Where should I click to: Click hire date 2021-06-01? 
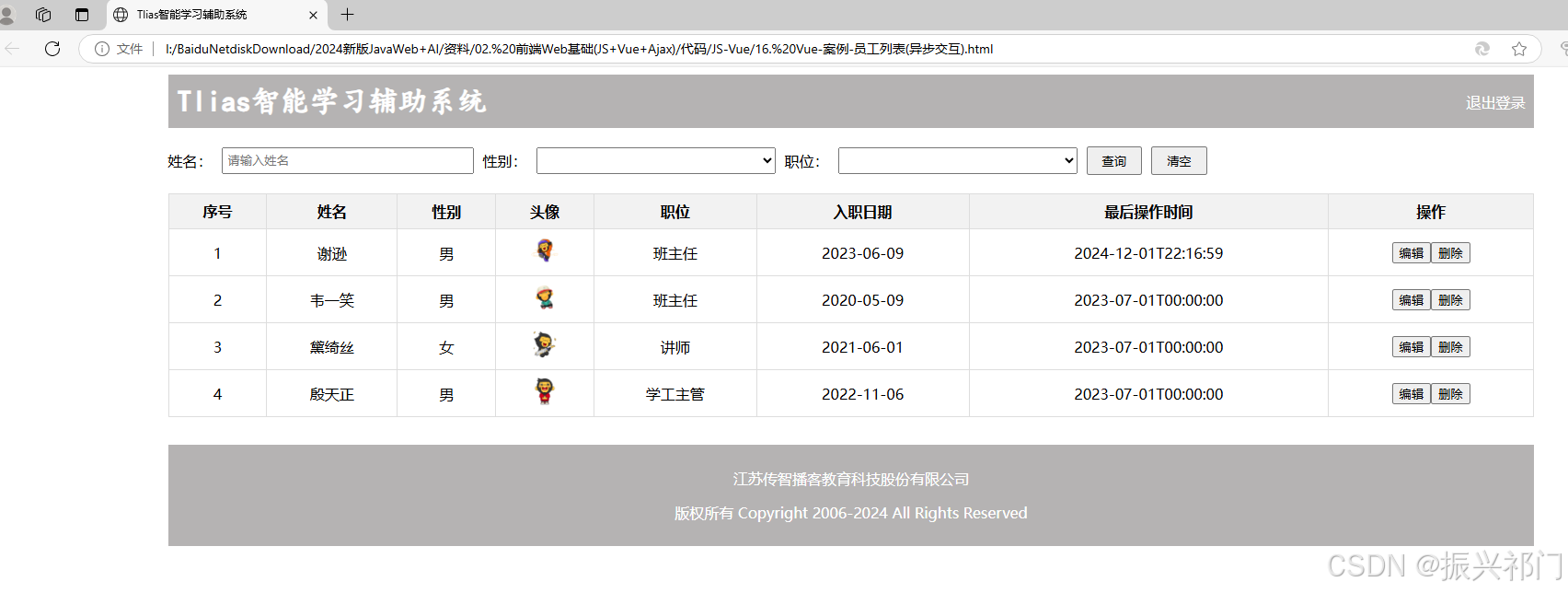coord(863,347)
